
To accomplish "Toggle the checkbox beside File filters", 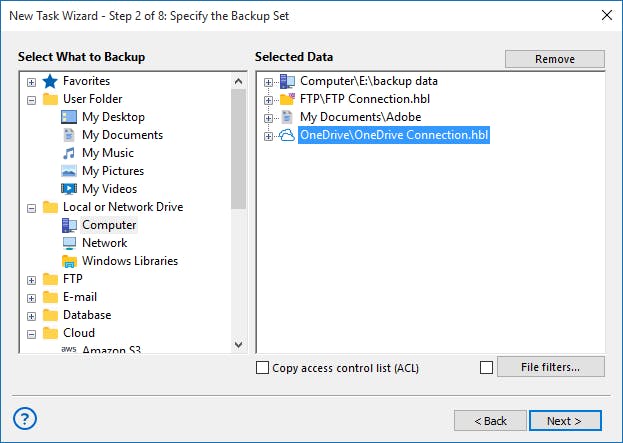I will (x=487, y=368).
